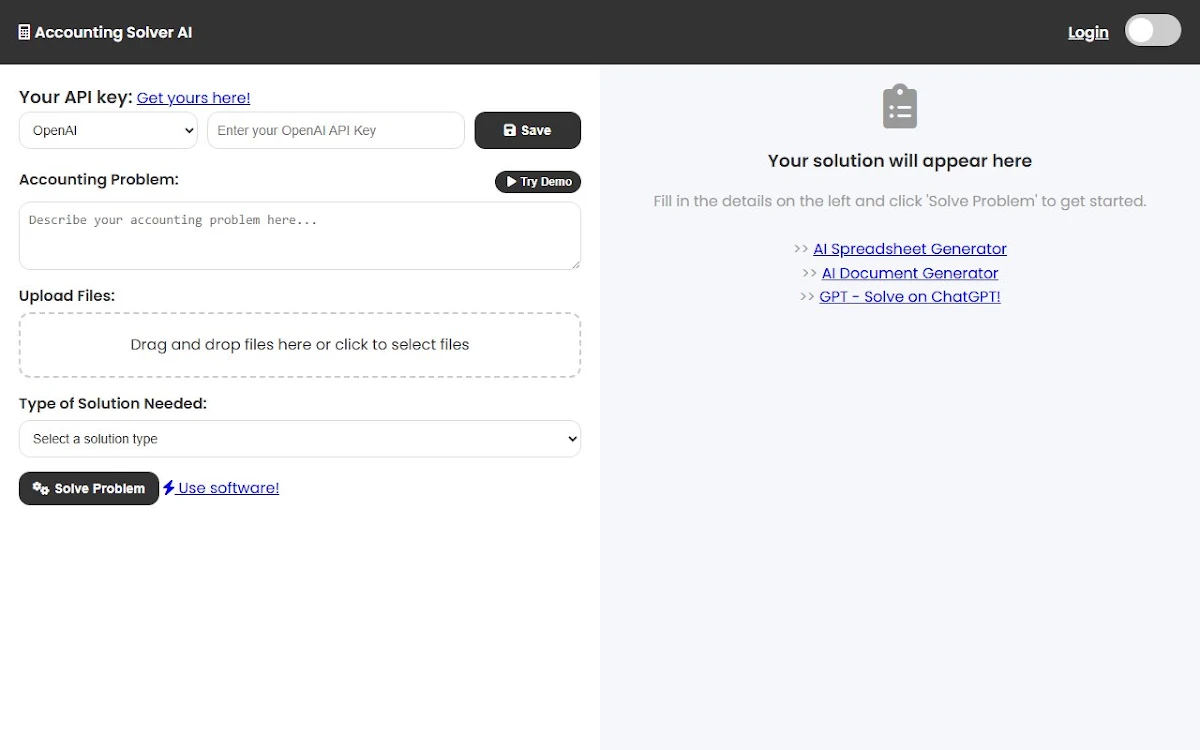This screenshot has height=750, width=1200.
Task: Open the 'Use software!' link
Action: (x=221, y=488)
